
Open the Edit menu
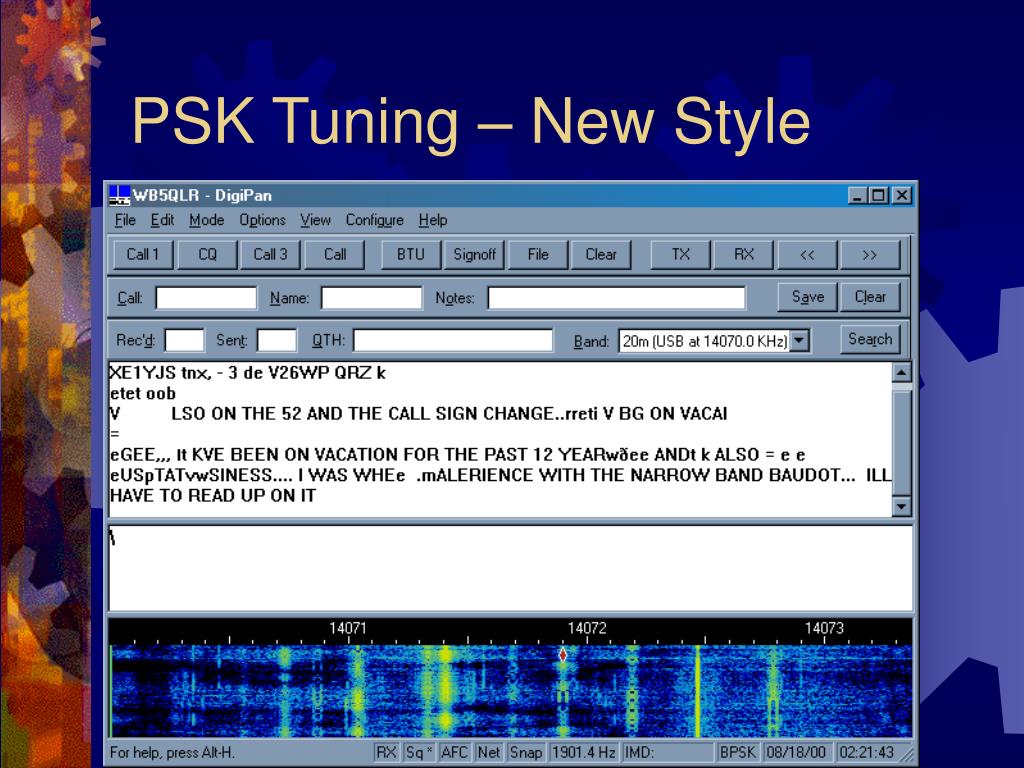point(162,220)
